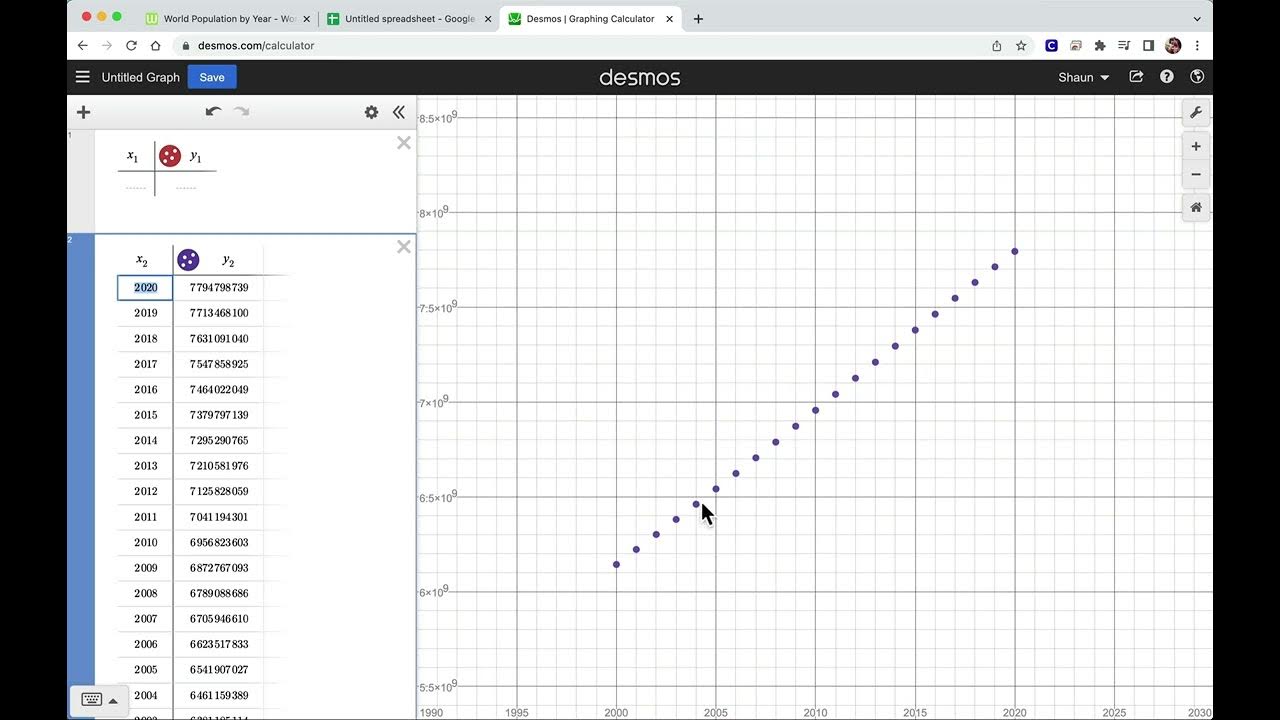
Task: Zoom out on the graph
Action: point(1196,174)
